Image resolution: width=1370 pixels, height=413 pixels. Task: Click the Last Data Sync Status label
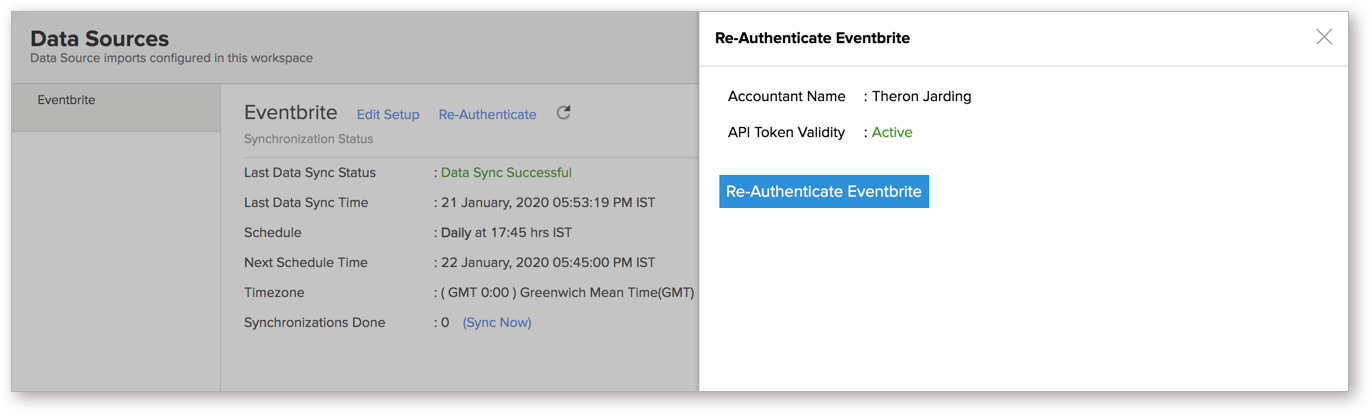(x=310, y=172)
